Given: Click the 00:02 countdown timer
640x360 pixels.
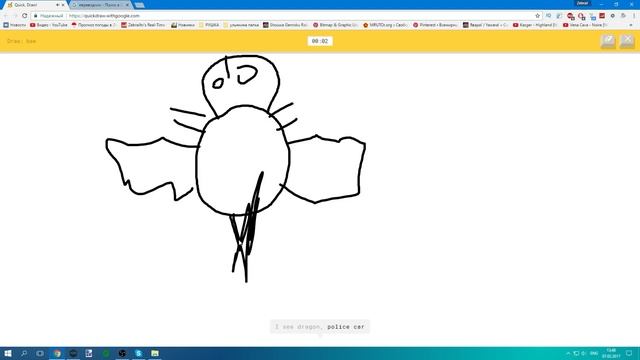Looking at the screenshot, I should [320, 41].
